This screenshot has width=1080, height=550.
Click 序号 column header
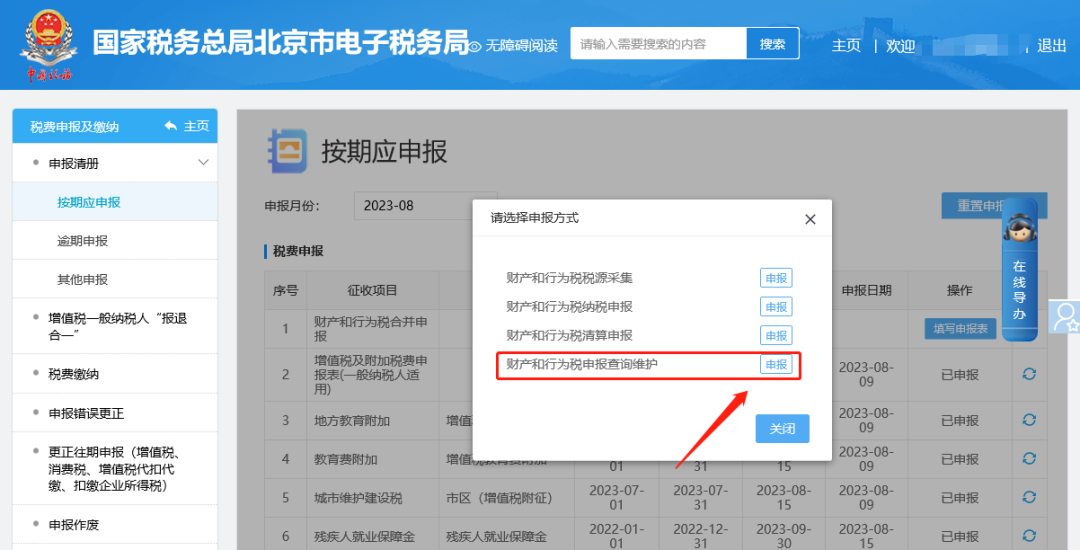point(285,290)
